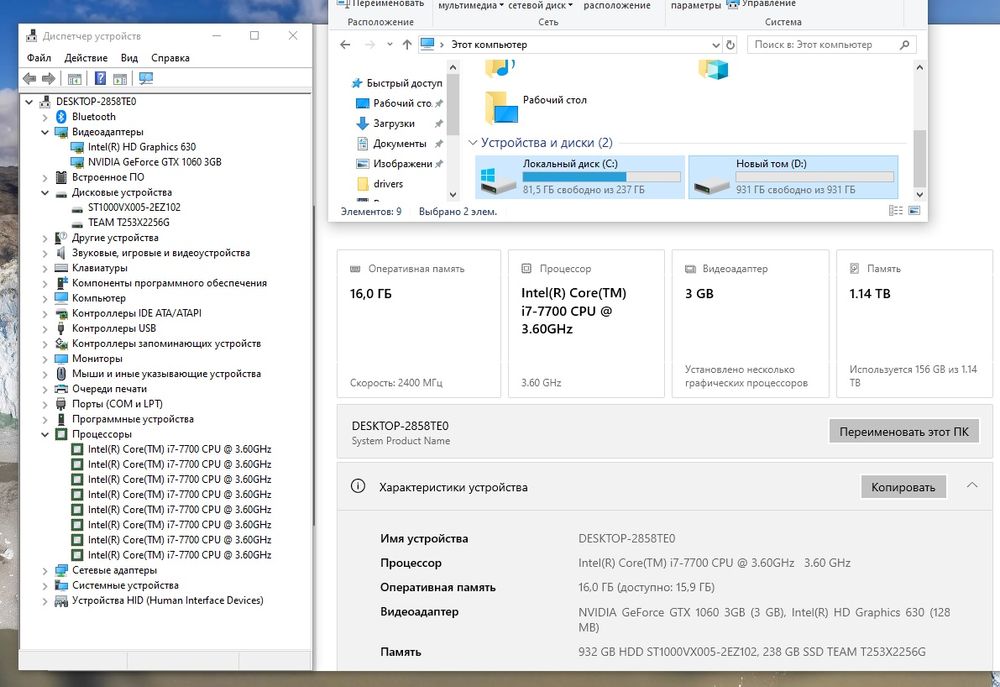Click Управление in Explorer ribbon

point(761,4)
